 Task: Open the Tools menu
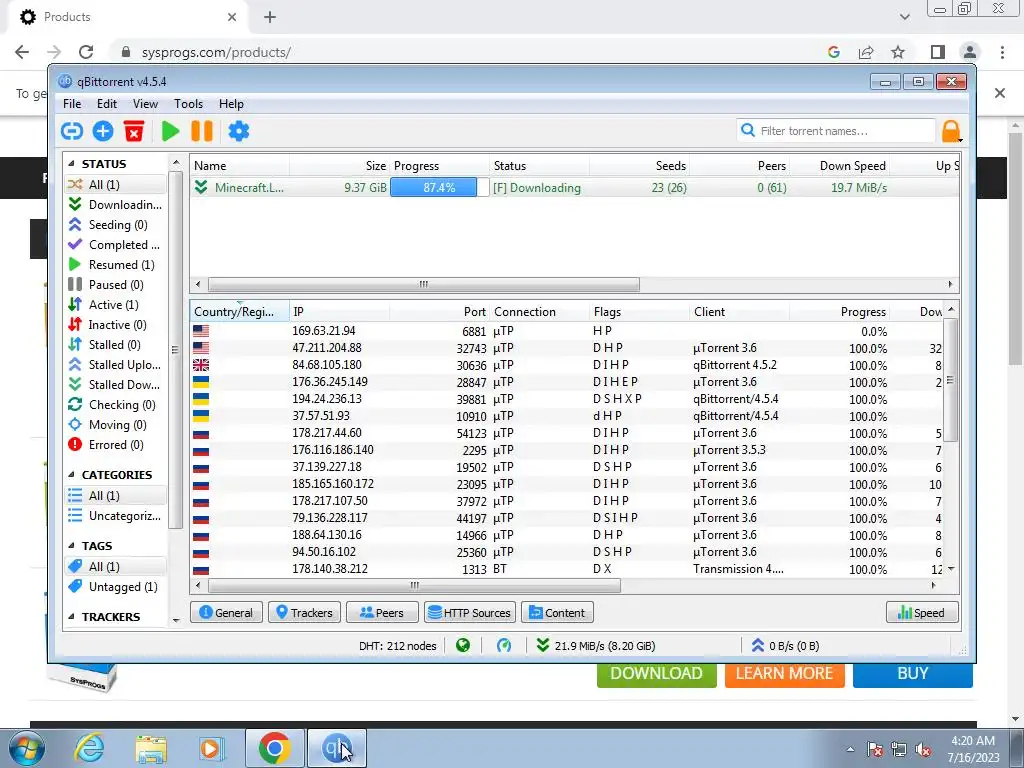(x=188, y=104)
